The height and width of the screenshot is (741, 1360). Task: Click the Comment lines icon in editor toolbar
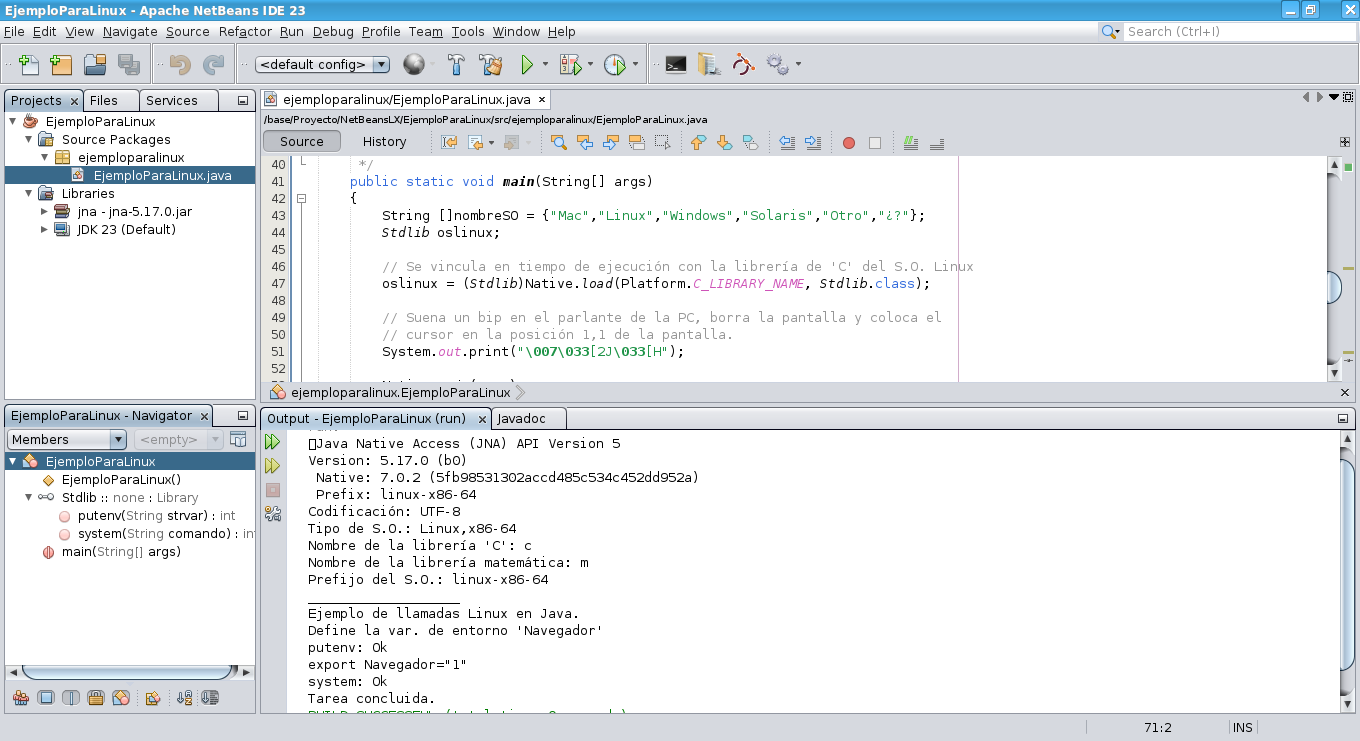[x=910, y=142]
